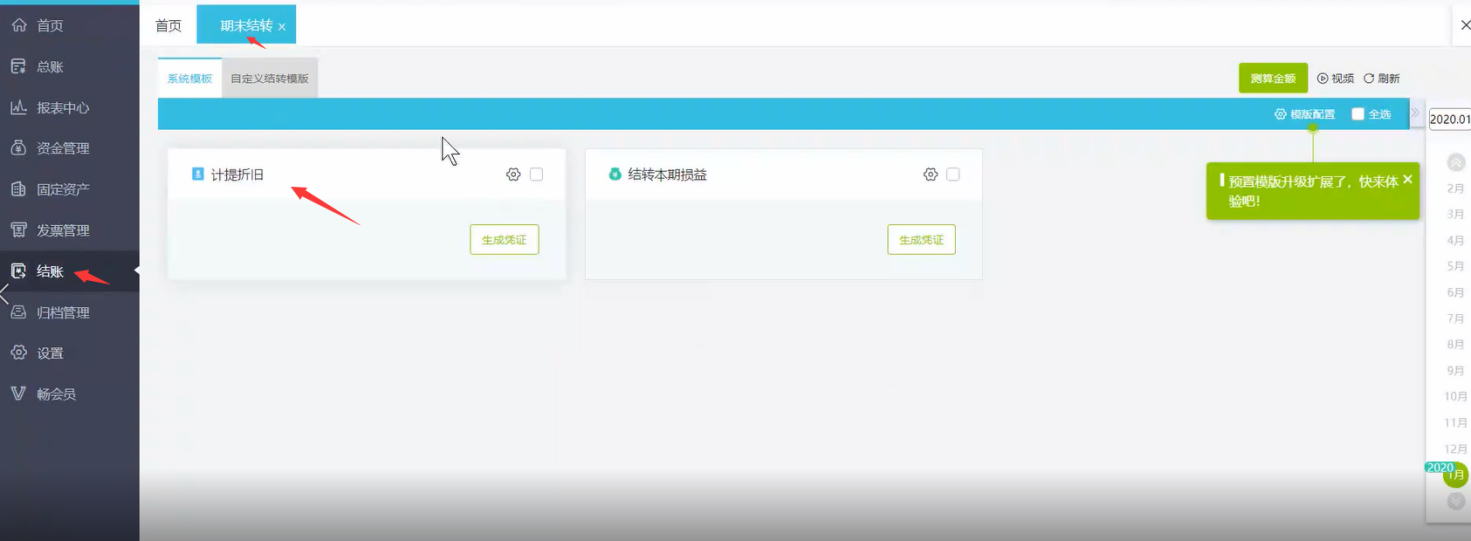The width and height of the screenshot is (1471, 541).
Task: Click the 2020.01 period field
Action: pyautogui.click(x=1450, y=119)
